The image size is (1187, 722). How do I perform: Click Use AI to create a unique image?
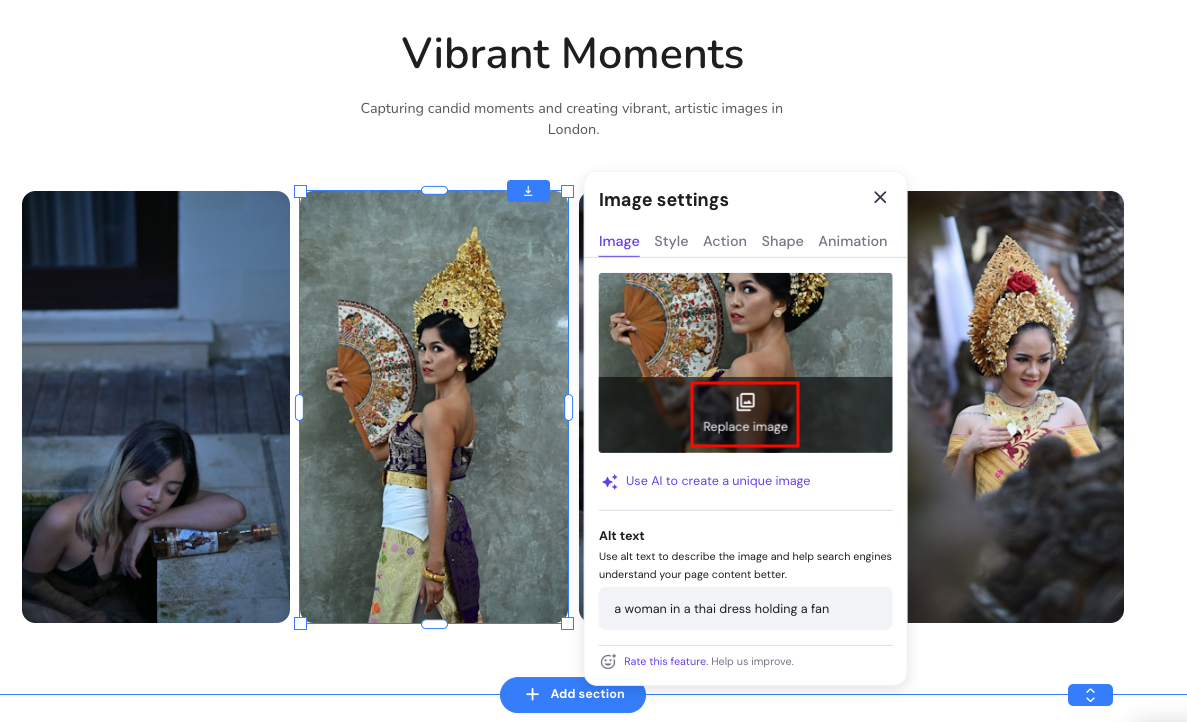pyautogui.click(x=718, y=481)
